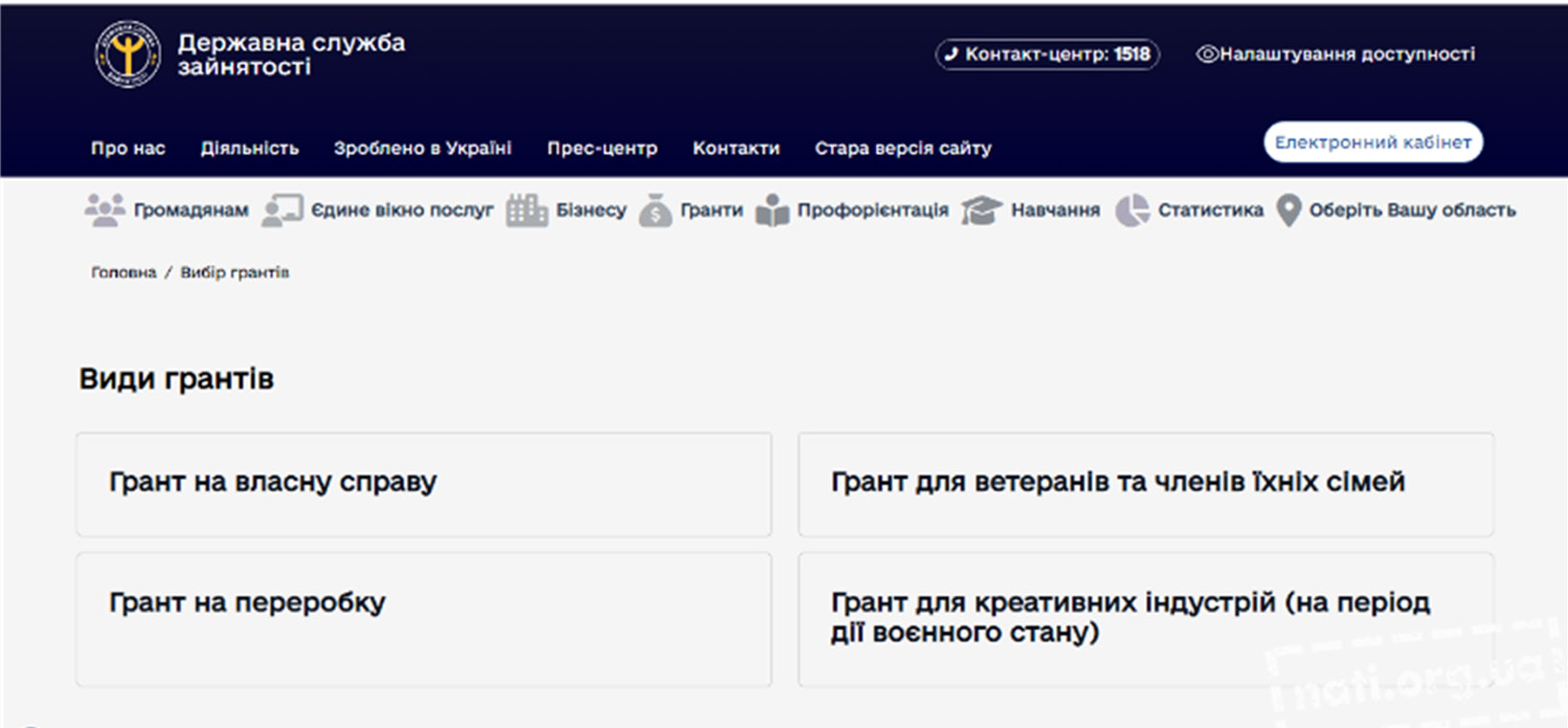Select the Грант на власну справу card
Viewport: 1568px width, 728px height.
423,484
